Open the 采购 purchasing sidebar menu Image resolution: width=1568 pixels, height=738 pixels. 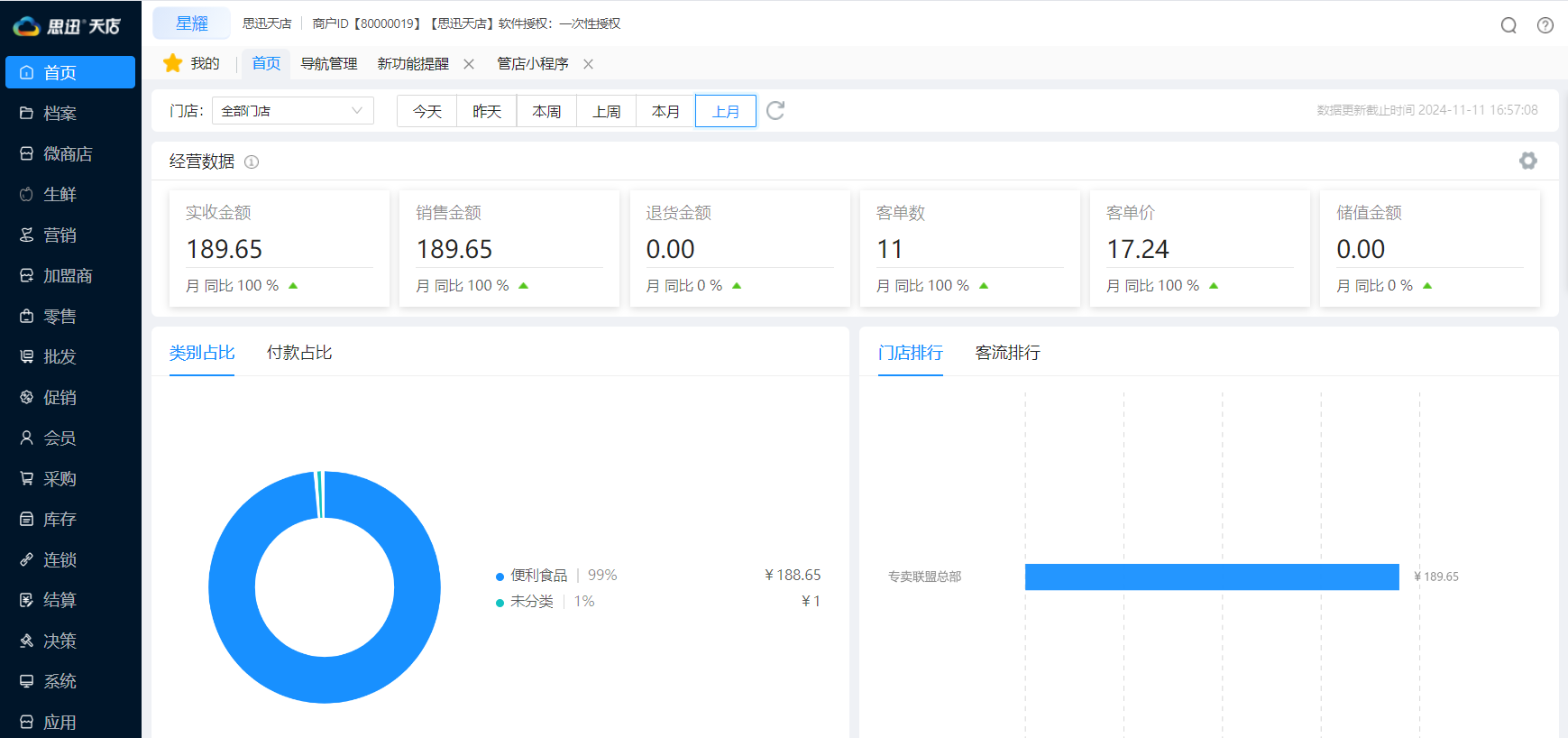point(70,478)
